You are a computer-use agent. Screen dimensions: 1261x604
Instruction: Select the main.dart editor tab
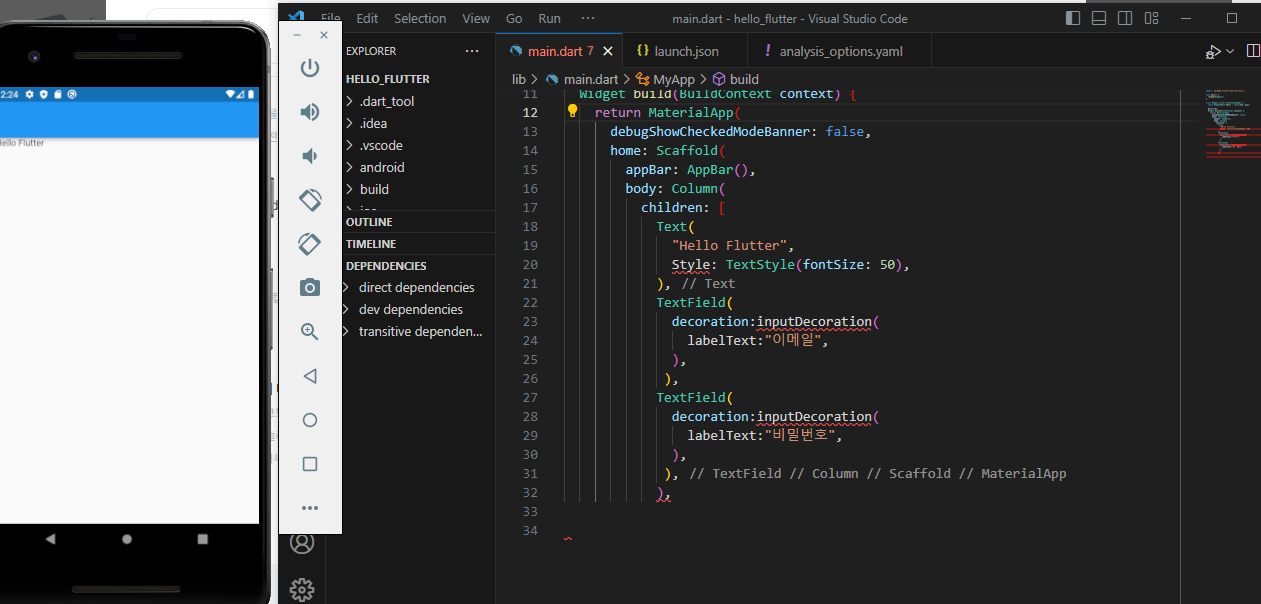click(x=560, y=51)
